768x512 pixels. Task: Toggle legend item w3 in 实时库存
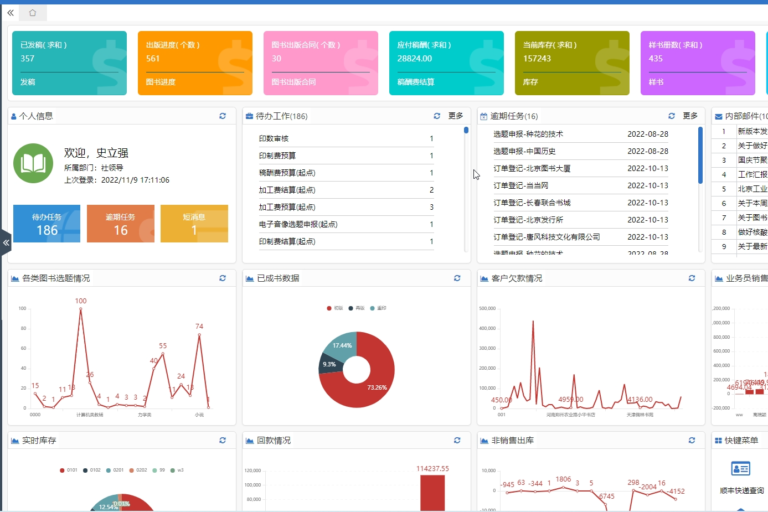click(x=176, y=470)
